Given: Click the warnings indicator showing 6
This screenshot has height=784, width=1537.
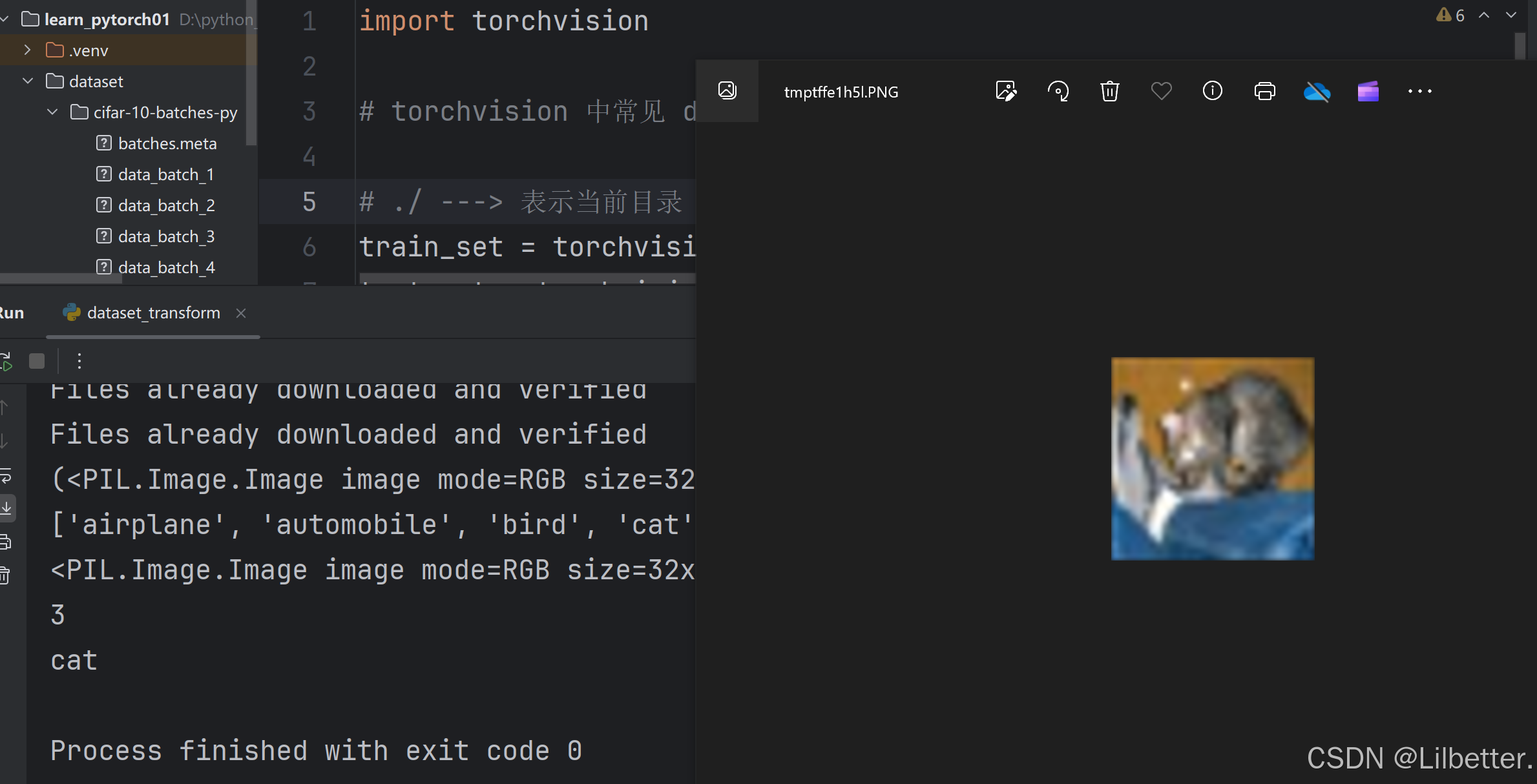Looking at the screenshot, I should [1450, 15].
